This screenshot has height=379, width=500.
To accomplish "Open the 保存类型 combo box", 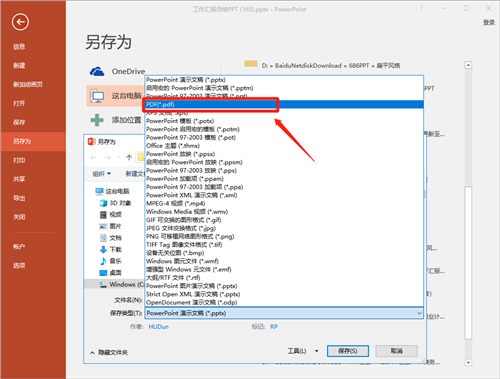I will coord(284,313).
